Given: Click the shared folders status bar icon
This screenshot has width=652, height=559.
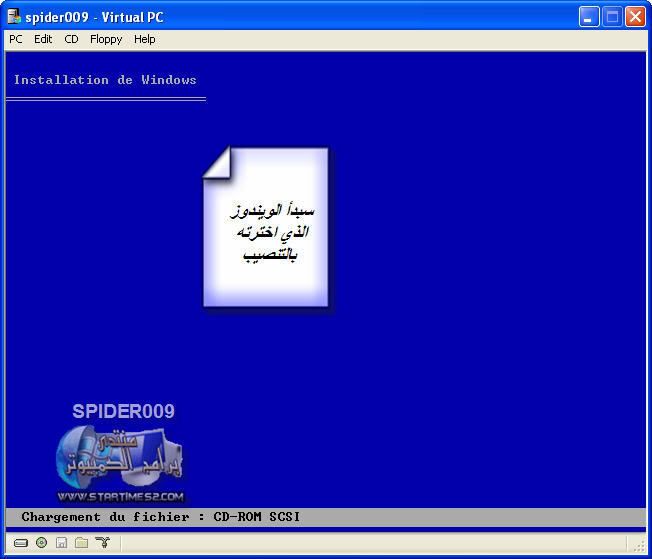Looking at the screenshot, I should click(x=82, y=542).
